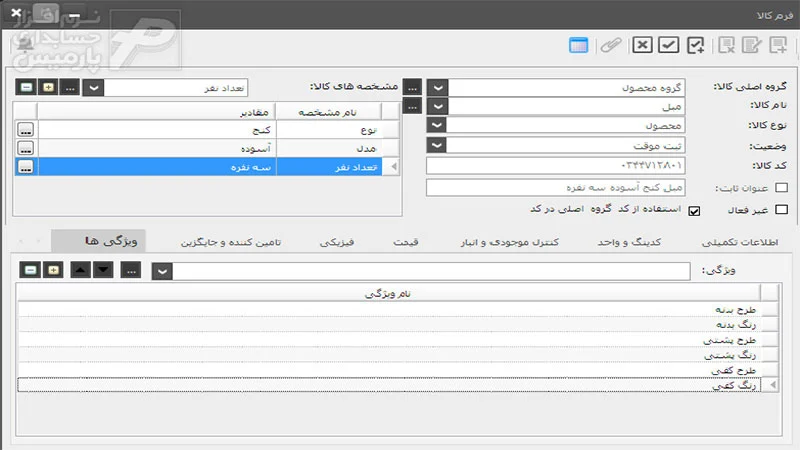Click yellow plus add specification button

click(x=48, y=87)
